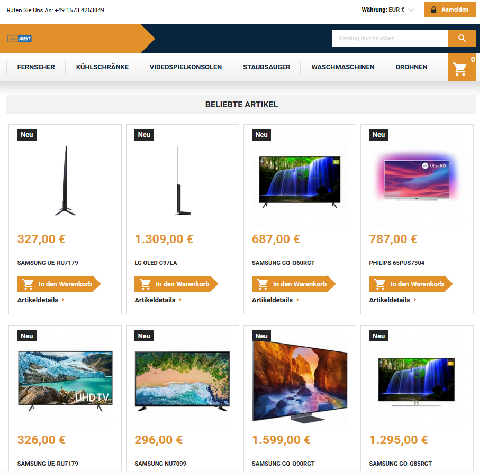Open the Kühlschränke category menu
480x473 pixels.
tap(102, 67)
